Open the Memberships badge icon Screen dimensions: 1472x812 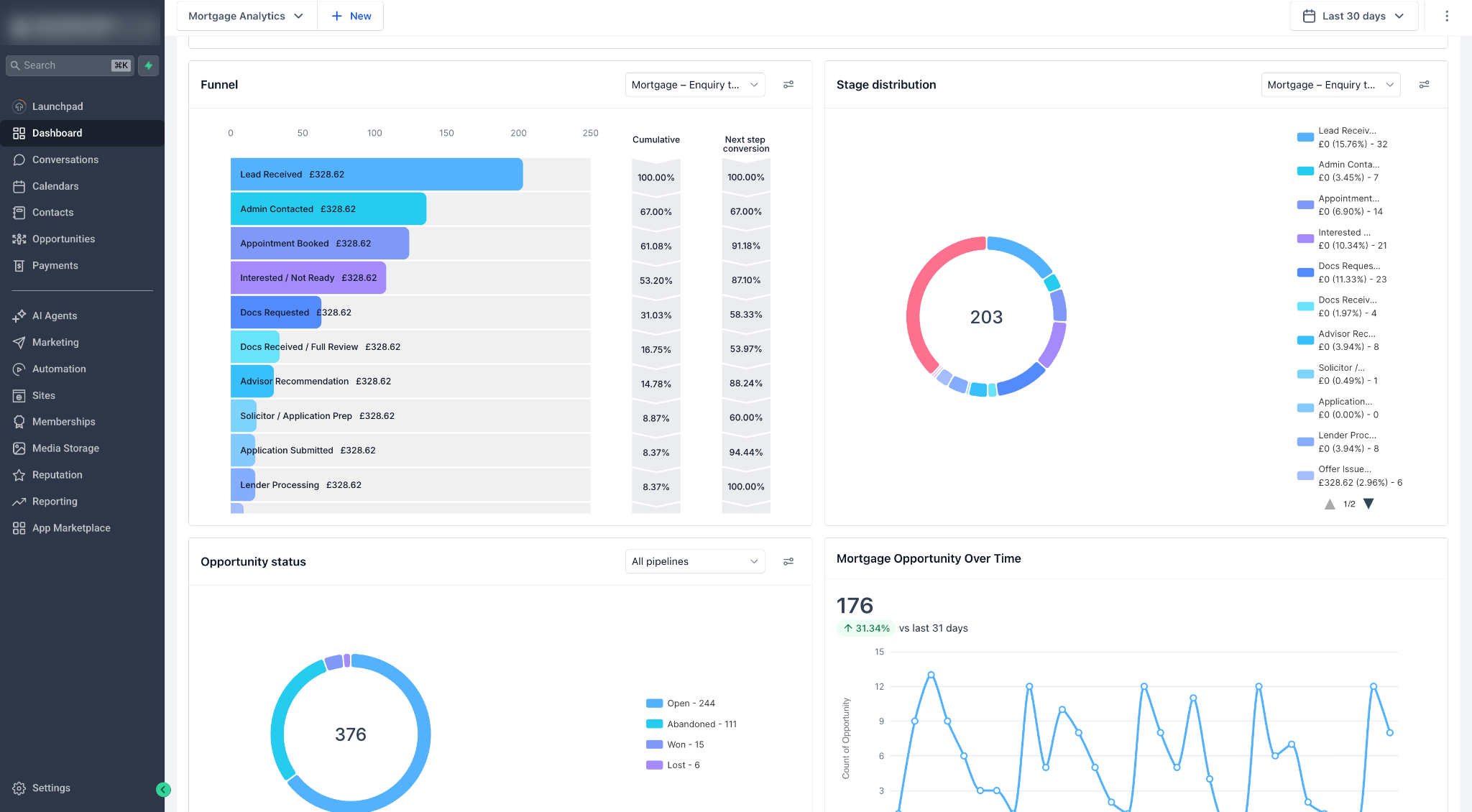(x=19, y=422)
